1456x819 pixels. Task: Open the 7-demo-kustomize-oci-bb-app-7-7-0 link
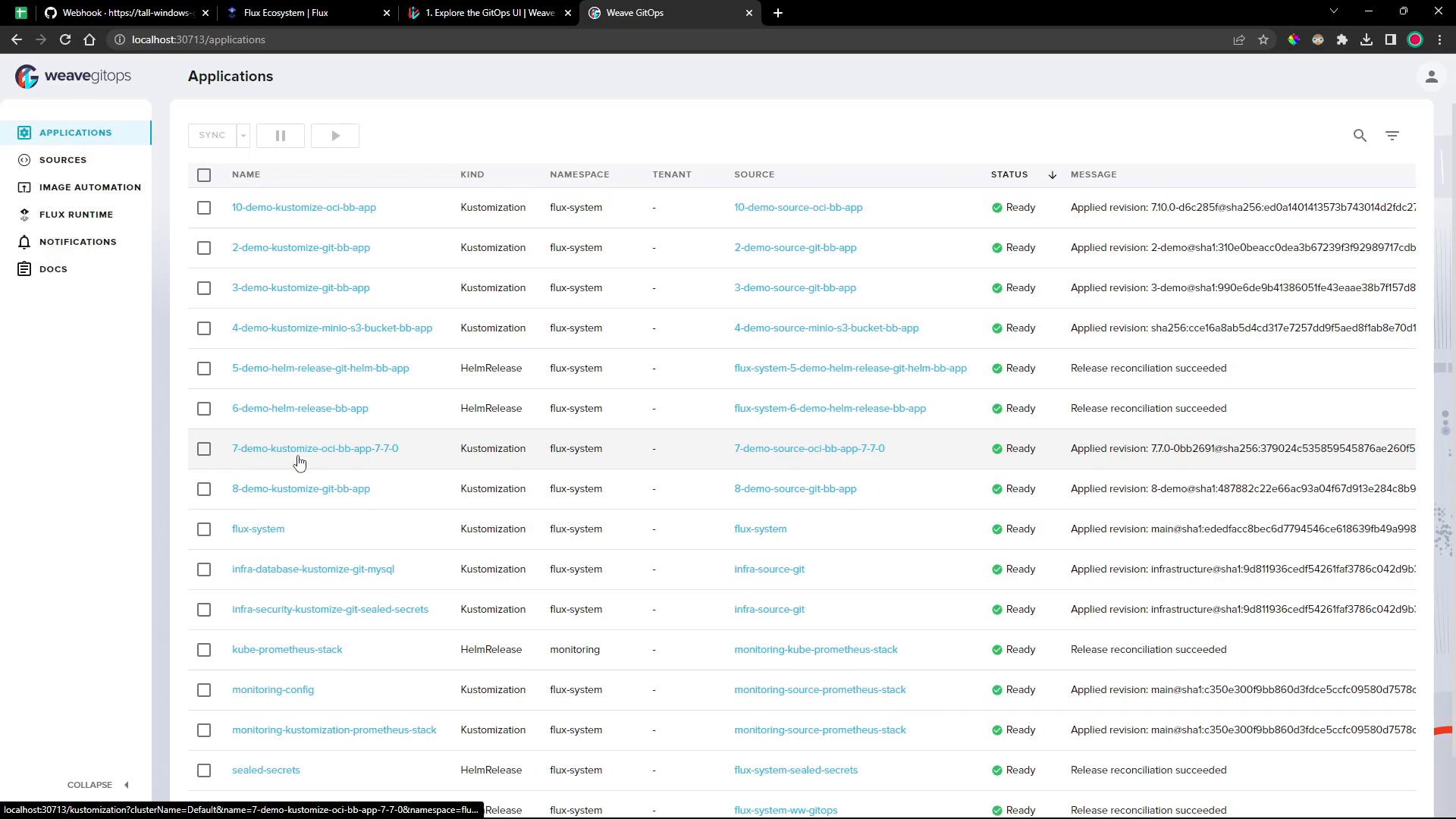point(315,449)
